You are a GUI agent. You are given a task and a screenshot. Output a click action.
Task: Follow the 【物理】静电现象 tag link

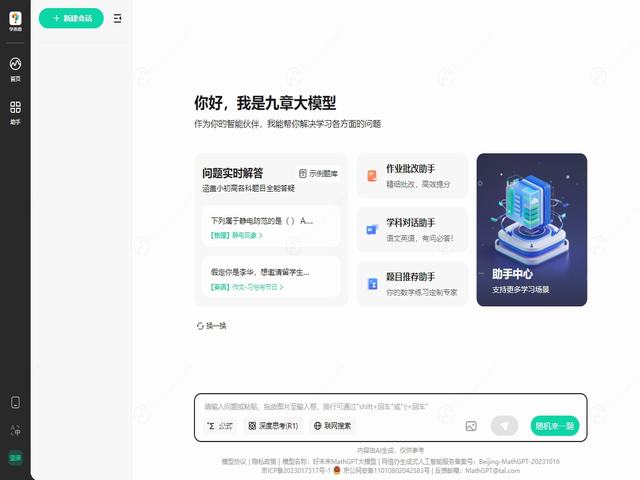point(236,236)
